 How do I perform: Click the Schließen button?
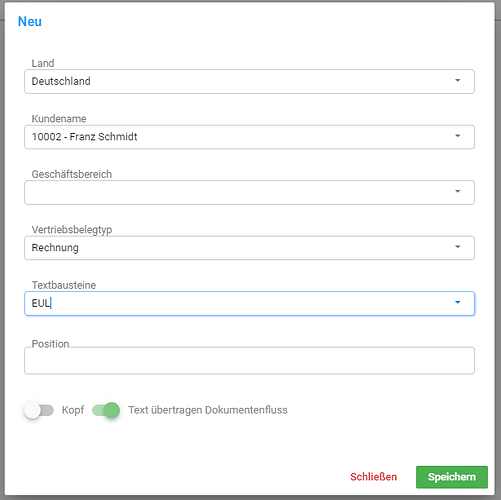373,477
